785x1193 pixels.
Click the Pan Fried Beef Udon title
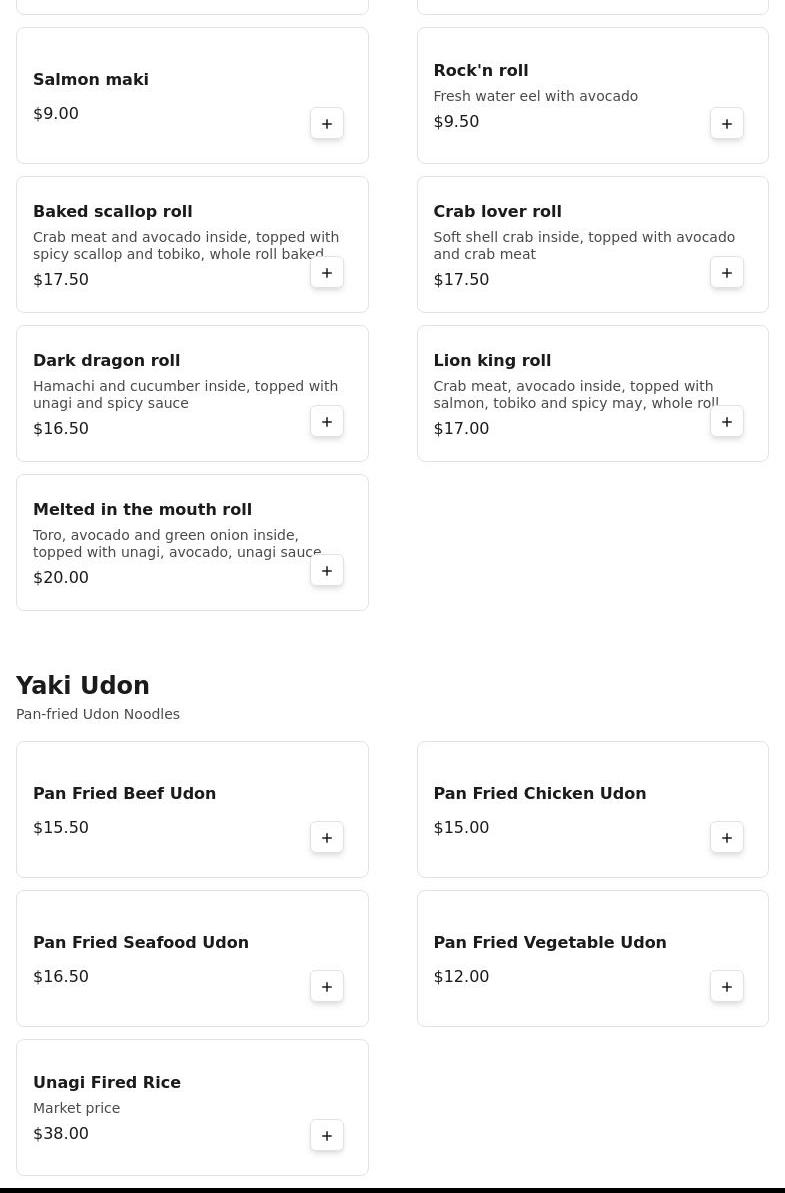pos(124,794)
